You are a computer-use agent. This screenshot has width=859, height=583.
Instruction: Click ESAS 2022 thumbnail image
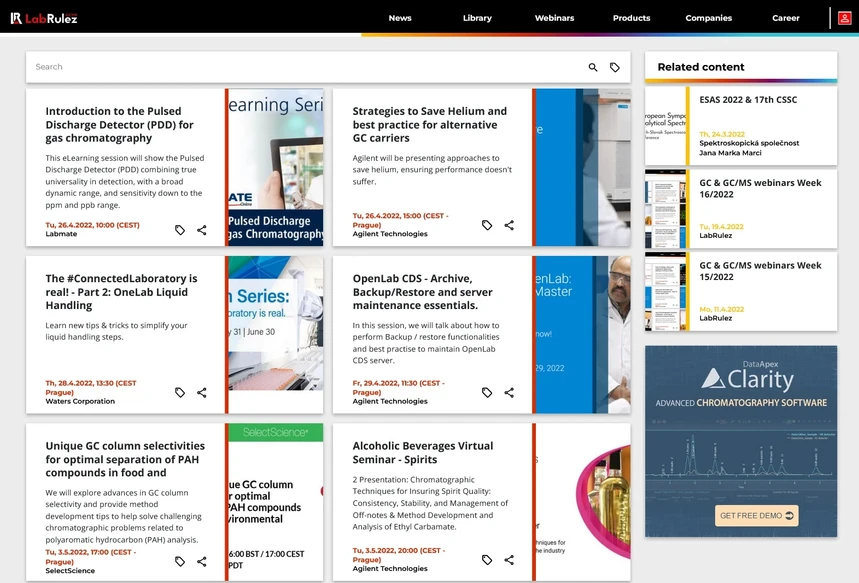tap(665, 125)
